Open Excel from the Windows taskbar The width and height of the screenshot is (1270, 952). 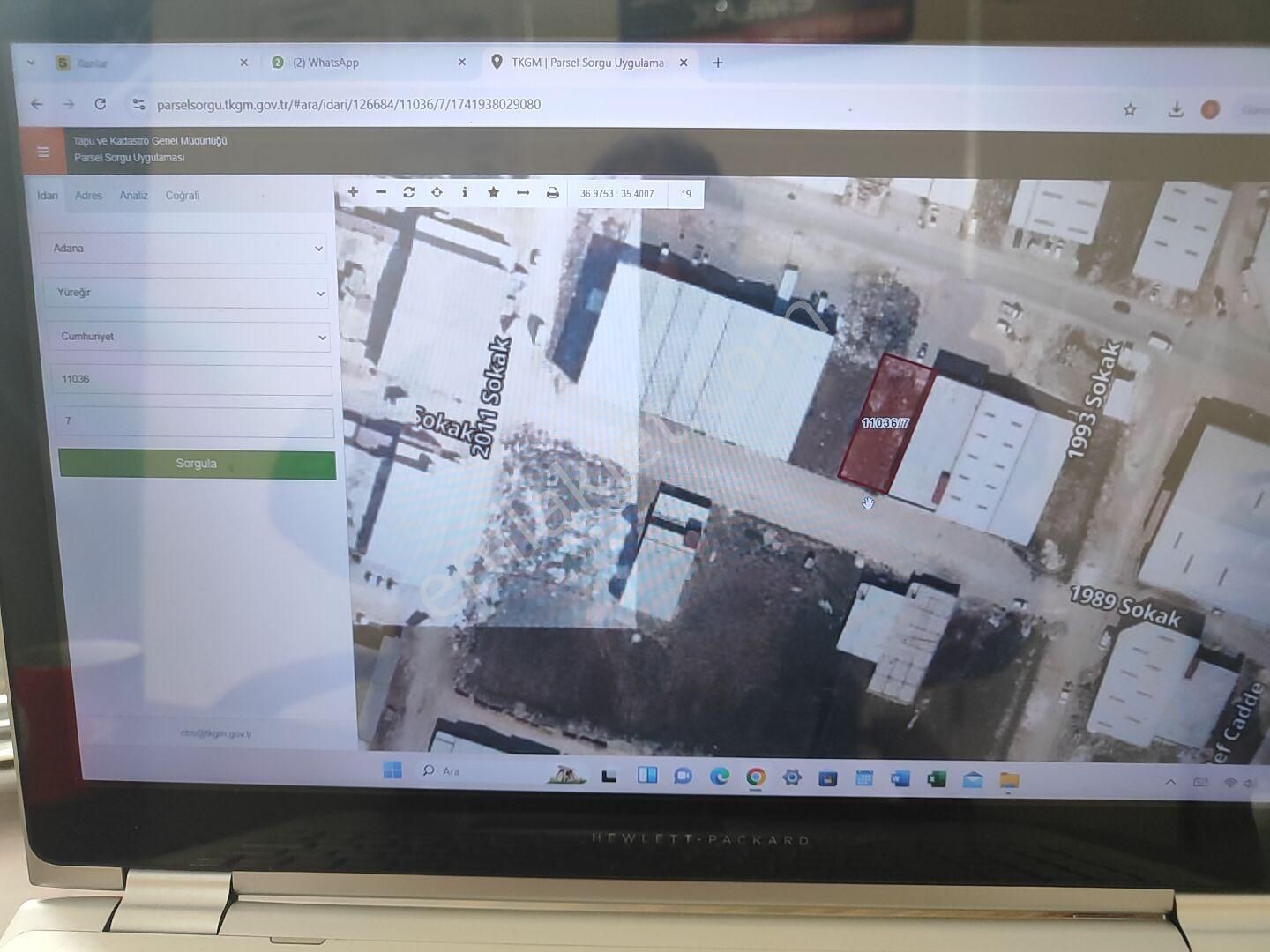tap(936, 778)
